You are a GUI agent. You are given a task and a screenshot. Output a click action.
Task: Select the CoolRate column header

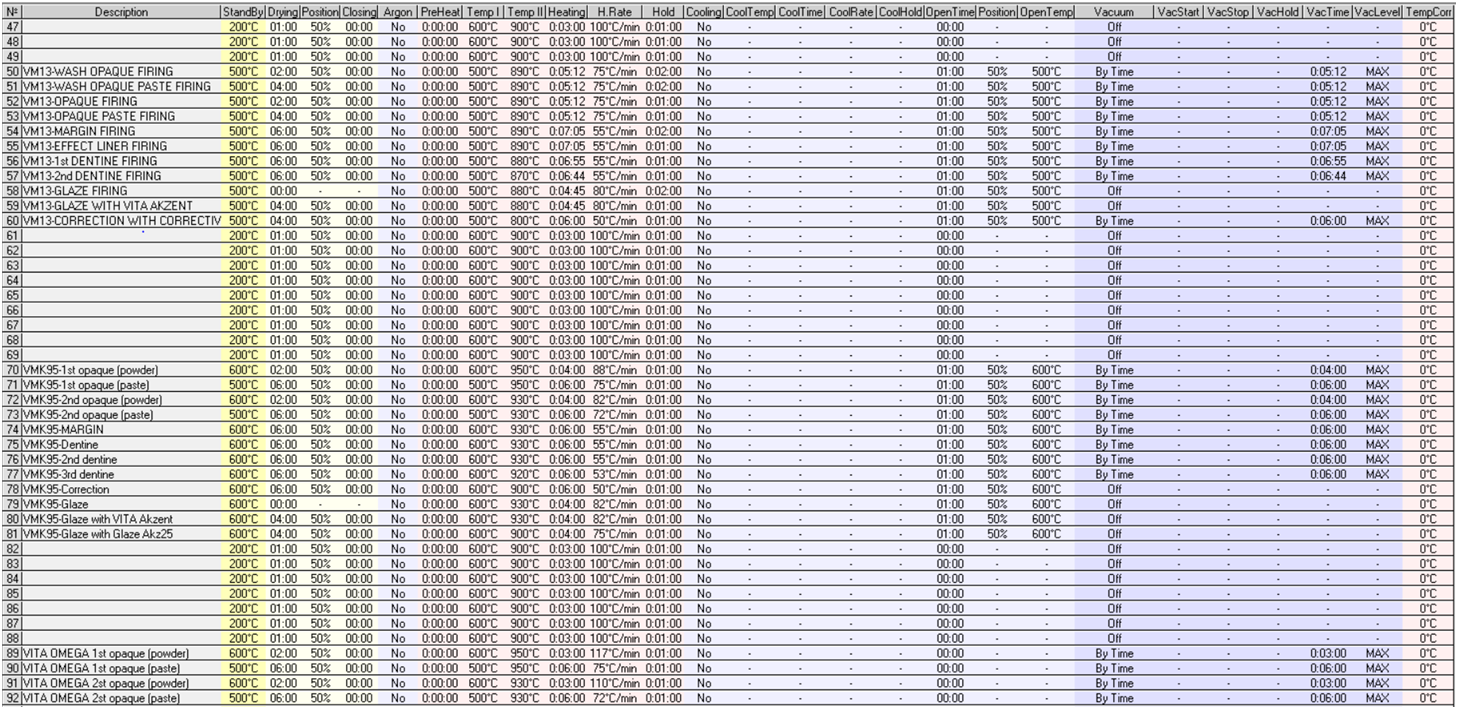[851, 12]
